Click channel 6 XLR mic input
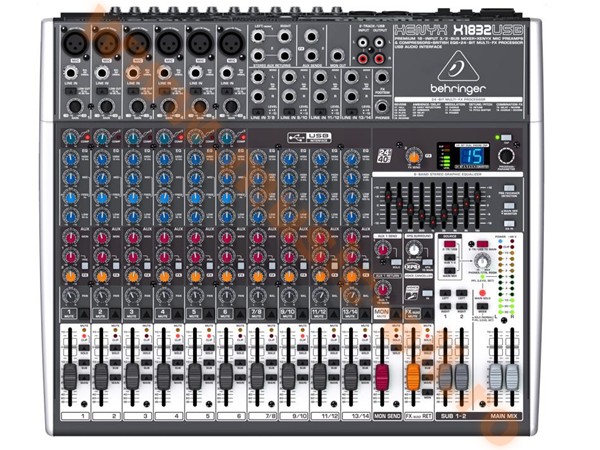This screenshot has height=450, width=600. pos(231,43)
